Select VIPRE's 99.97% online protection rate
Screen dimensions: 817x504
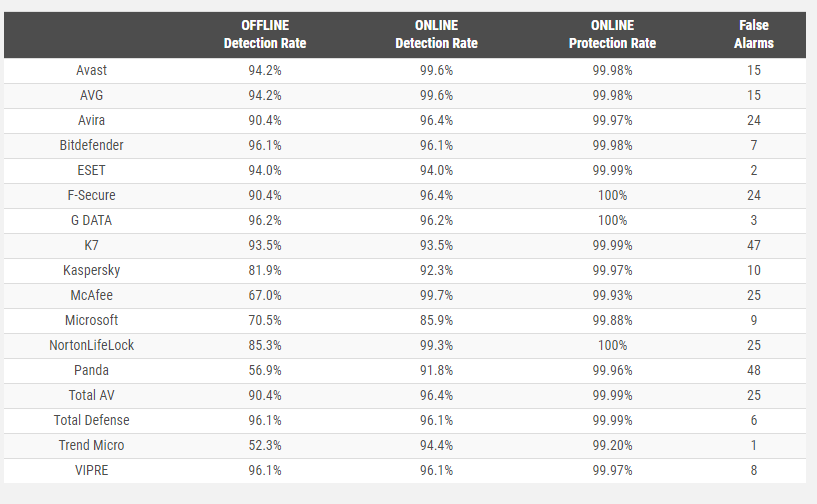612,471
